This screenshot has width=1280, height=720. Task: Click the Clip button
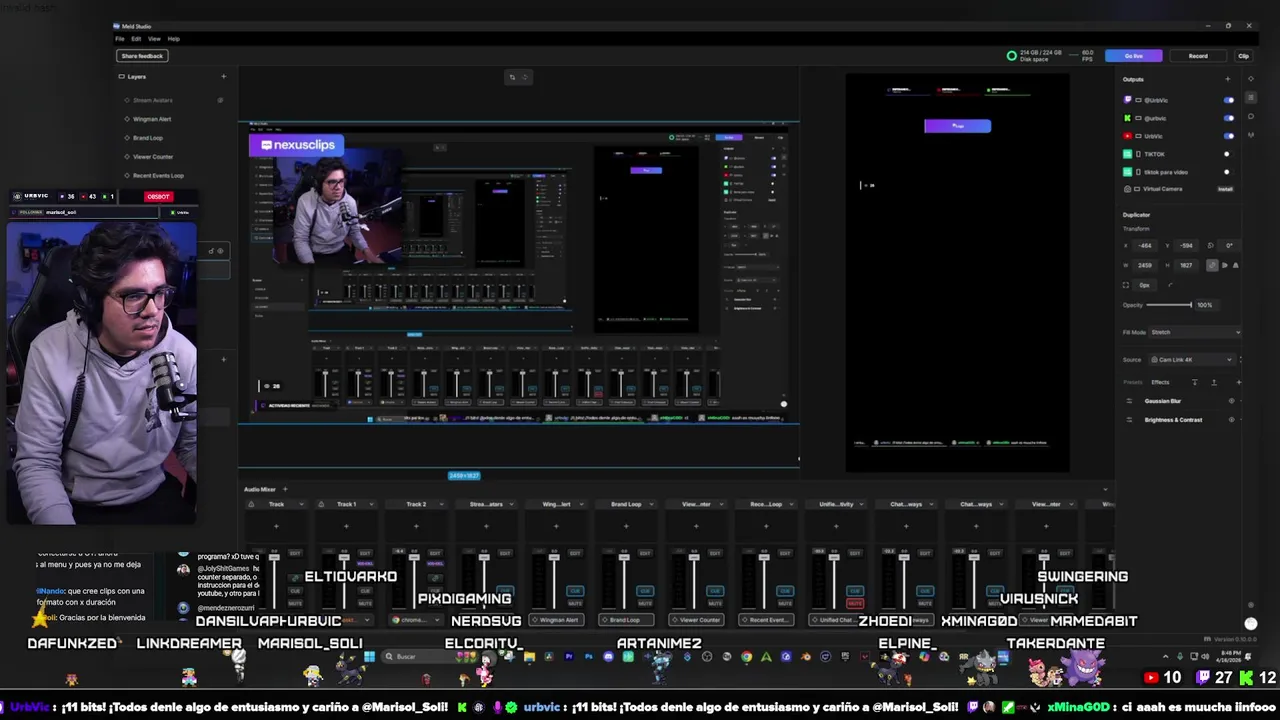pos(1244,56)
